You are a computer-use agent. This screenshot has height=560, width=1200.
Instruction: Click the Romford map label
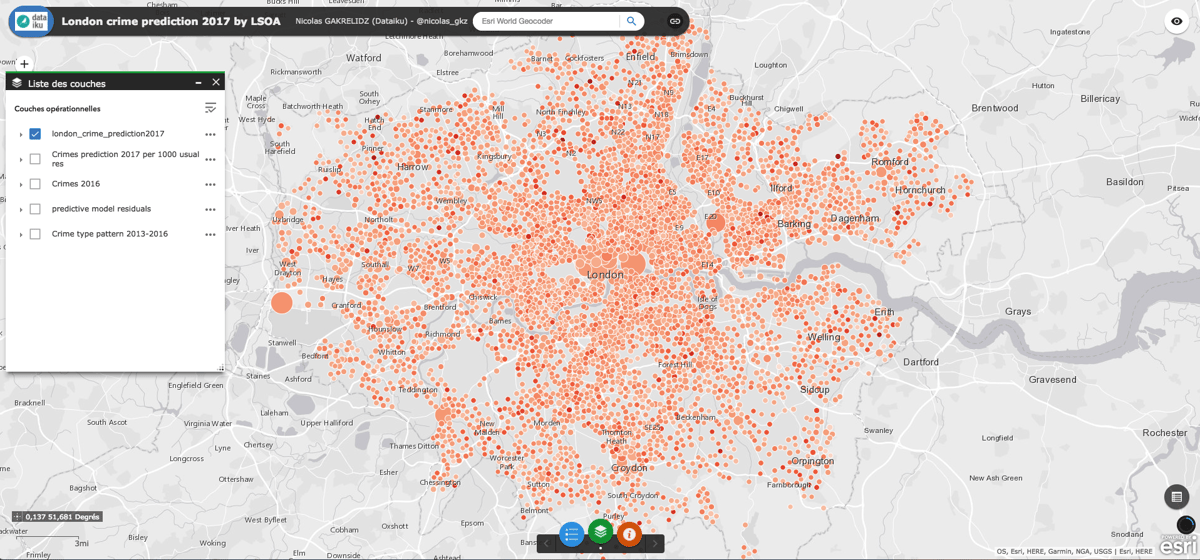coord(890,161)
